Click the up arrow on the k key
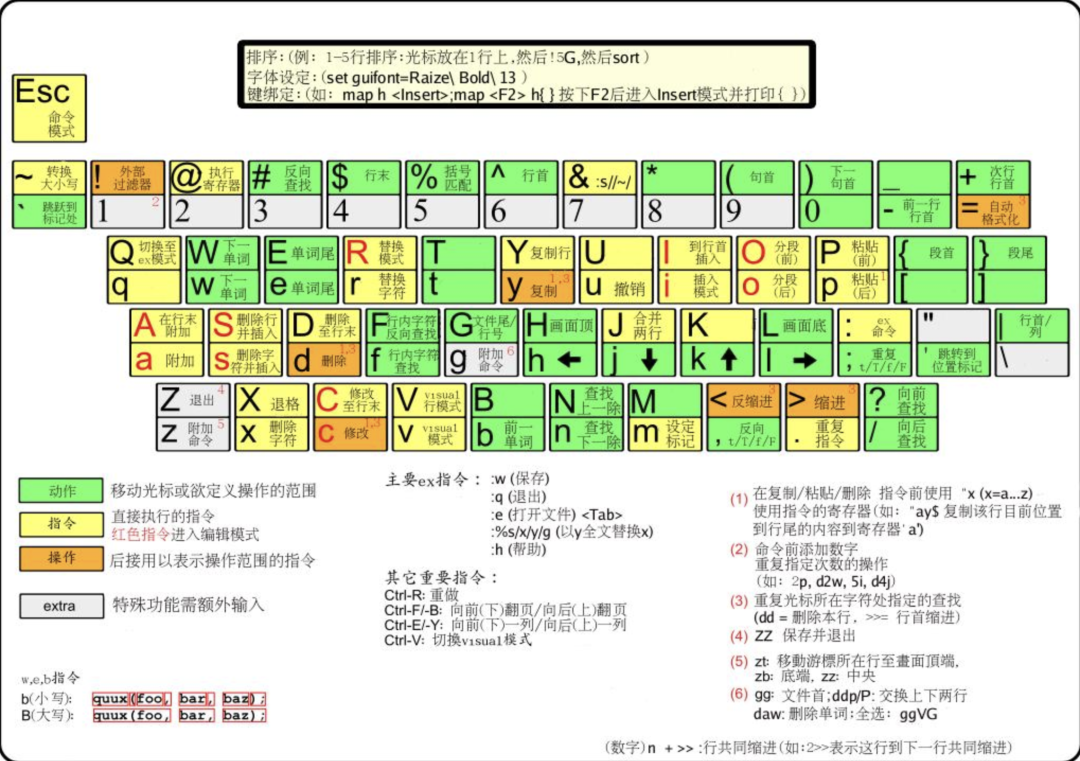The width and height of the screenshot is (1080, 761). (729, 358)
